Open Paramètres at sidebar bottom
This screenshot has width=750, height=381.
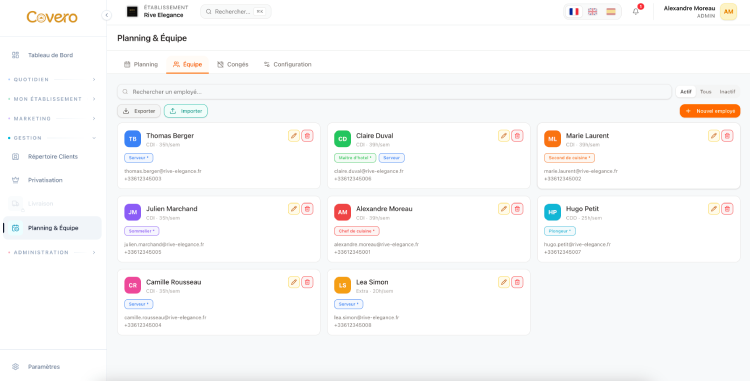pos(52,367)
